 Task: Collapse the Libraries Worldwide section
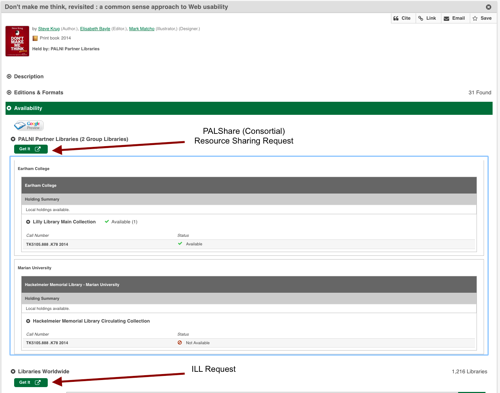tap(13, 371)
